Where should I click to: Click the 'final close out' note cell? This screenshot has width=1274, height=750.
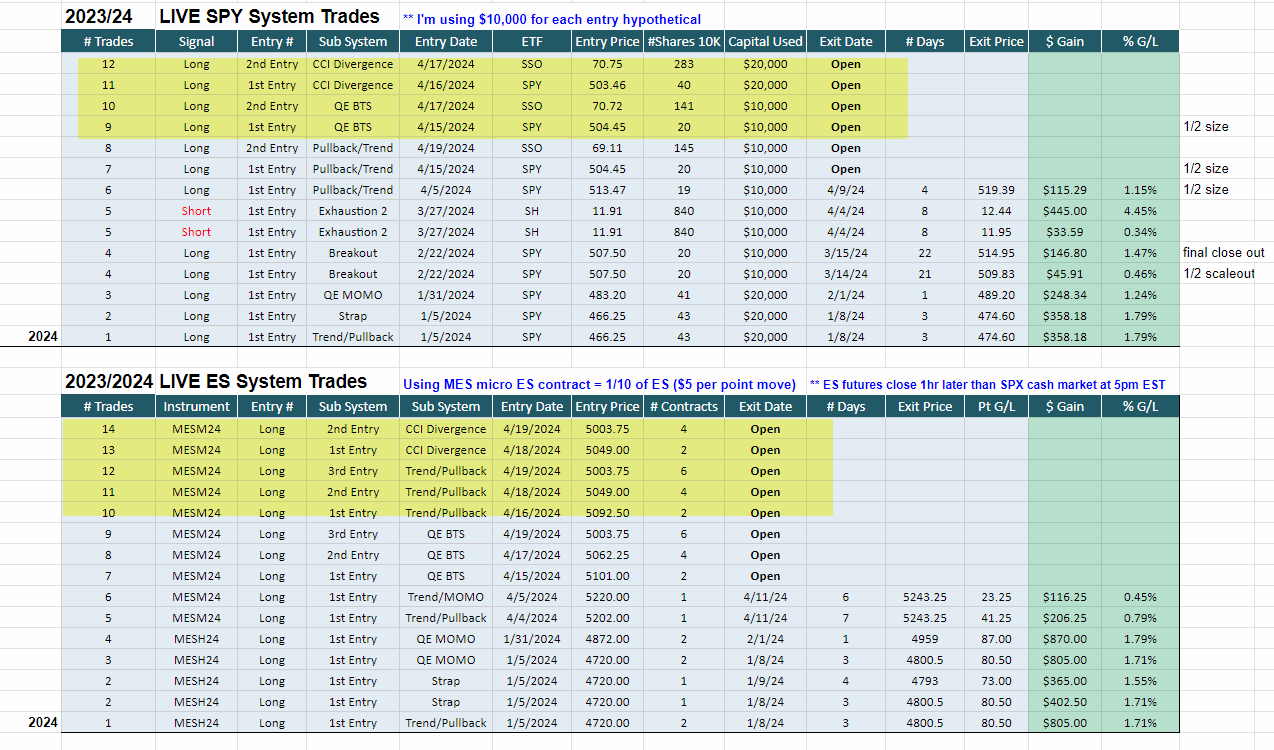1223,253
